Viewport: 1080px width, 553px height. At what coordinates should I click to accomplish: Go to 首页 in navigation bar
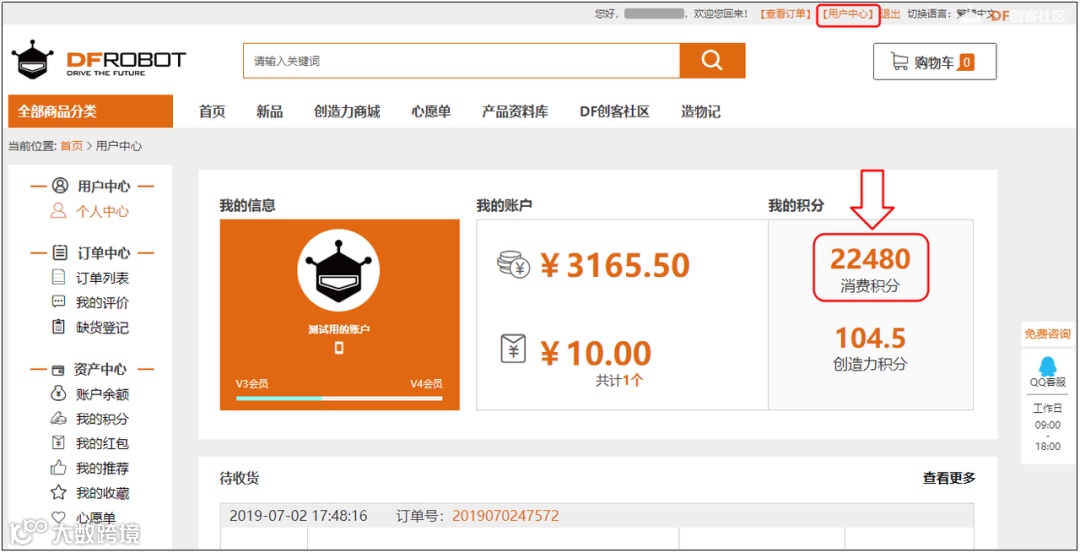pyautogui.click(x=212, y=112)
